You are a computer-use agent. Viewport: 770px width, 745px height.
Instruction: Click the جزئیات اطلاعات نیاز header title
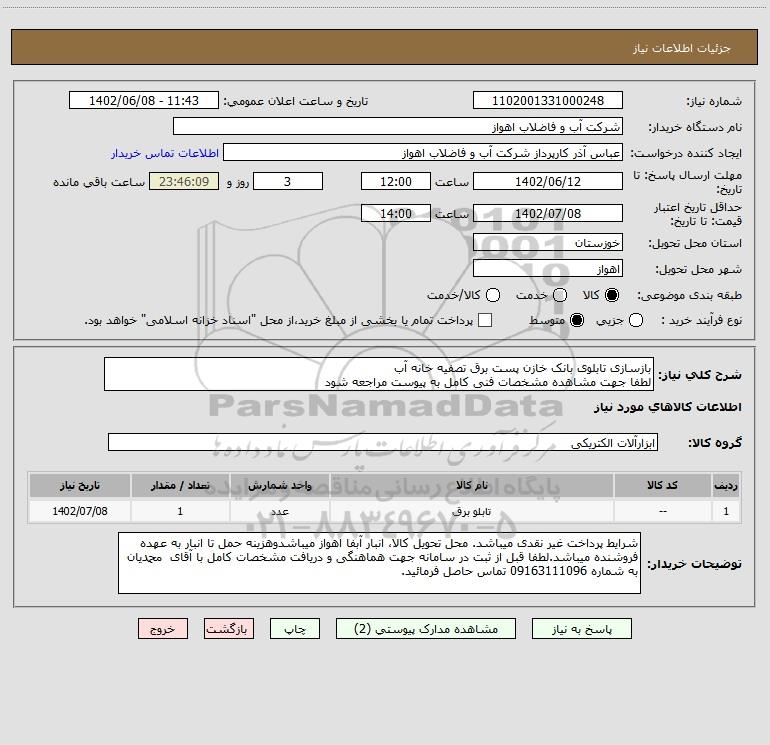682,48
